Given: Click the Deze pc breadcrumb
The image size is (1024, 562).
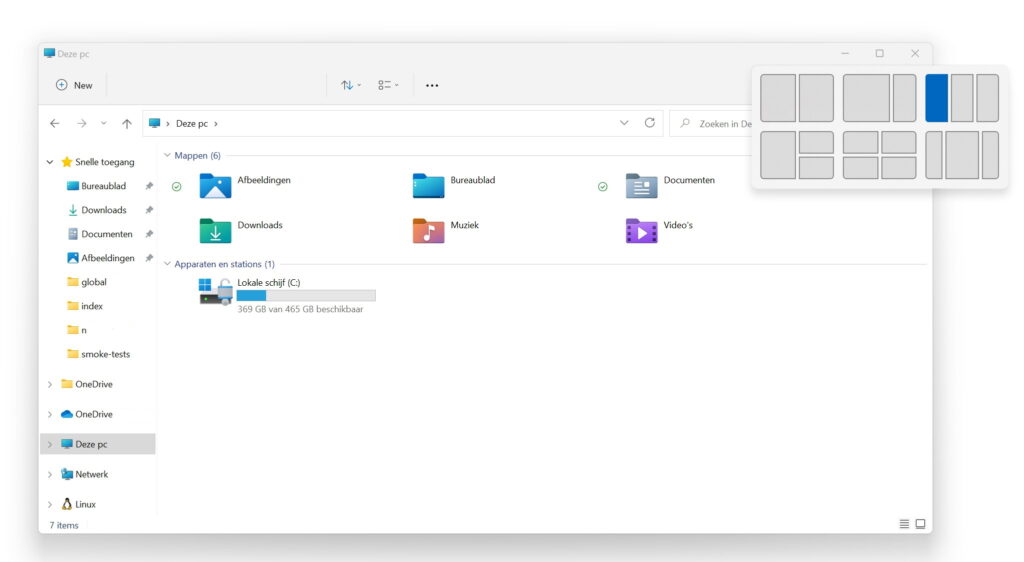Looking at the screenshot, I should pos(191,123).
